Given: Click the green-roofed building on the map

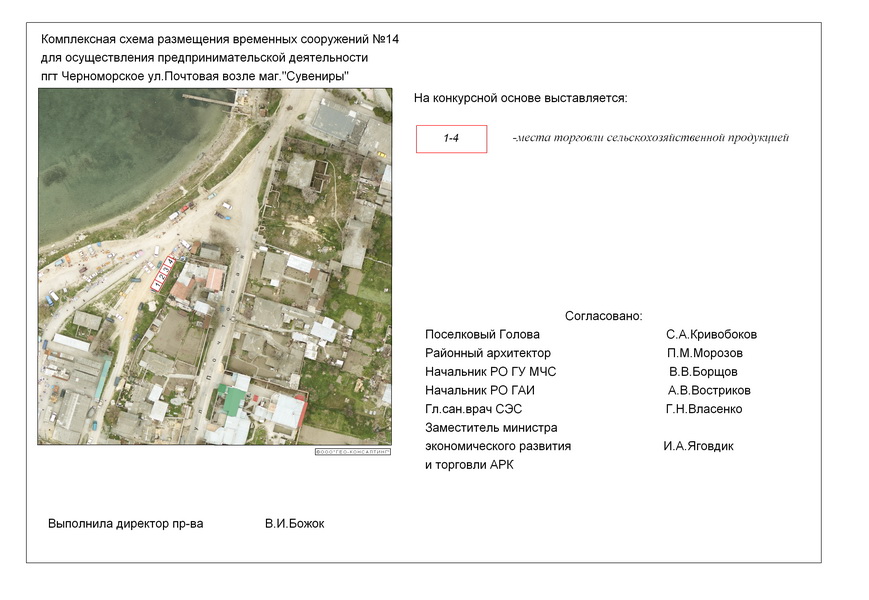Looking at the screenshot, I should click(232, 401).
